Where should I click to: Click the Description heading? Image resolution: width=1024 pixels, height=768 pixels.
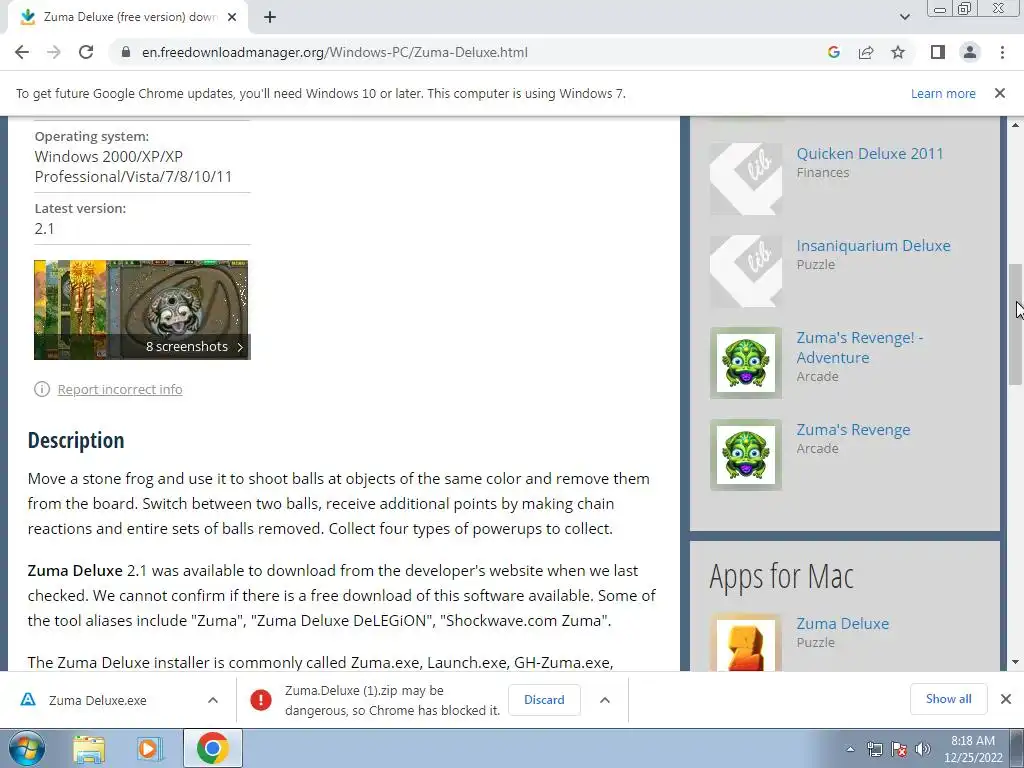click(76, 440)
